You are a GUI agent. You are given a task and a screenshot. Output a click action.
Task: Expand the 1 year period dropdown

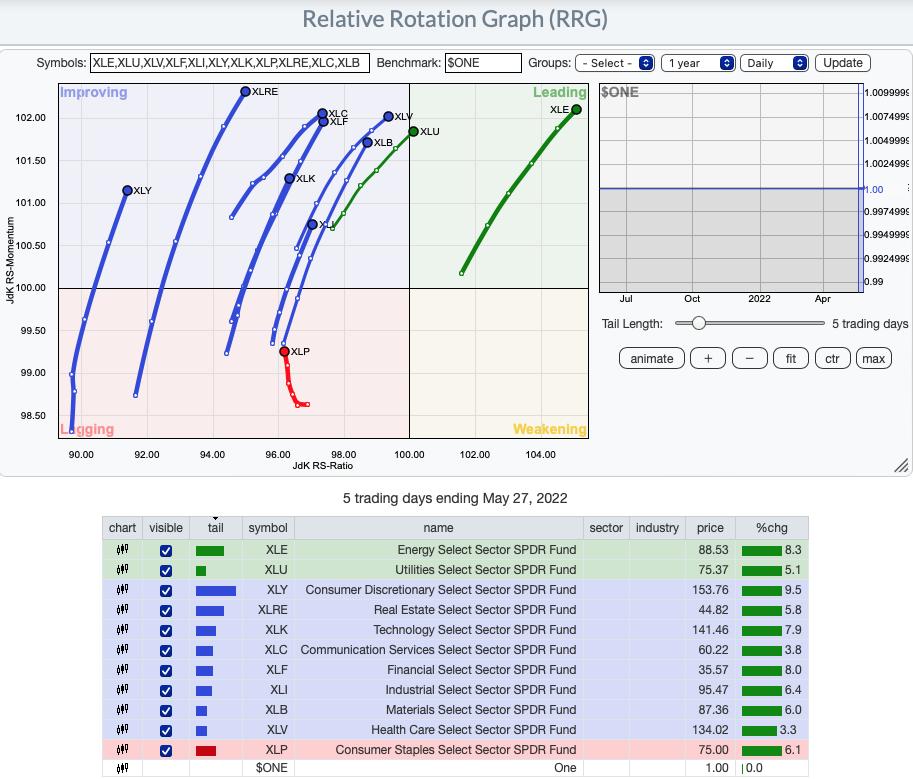pos(699,63)
